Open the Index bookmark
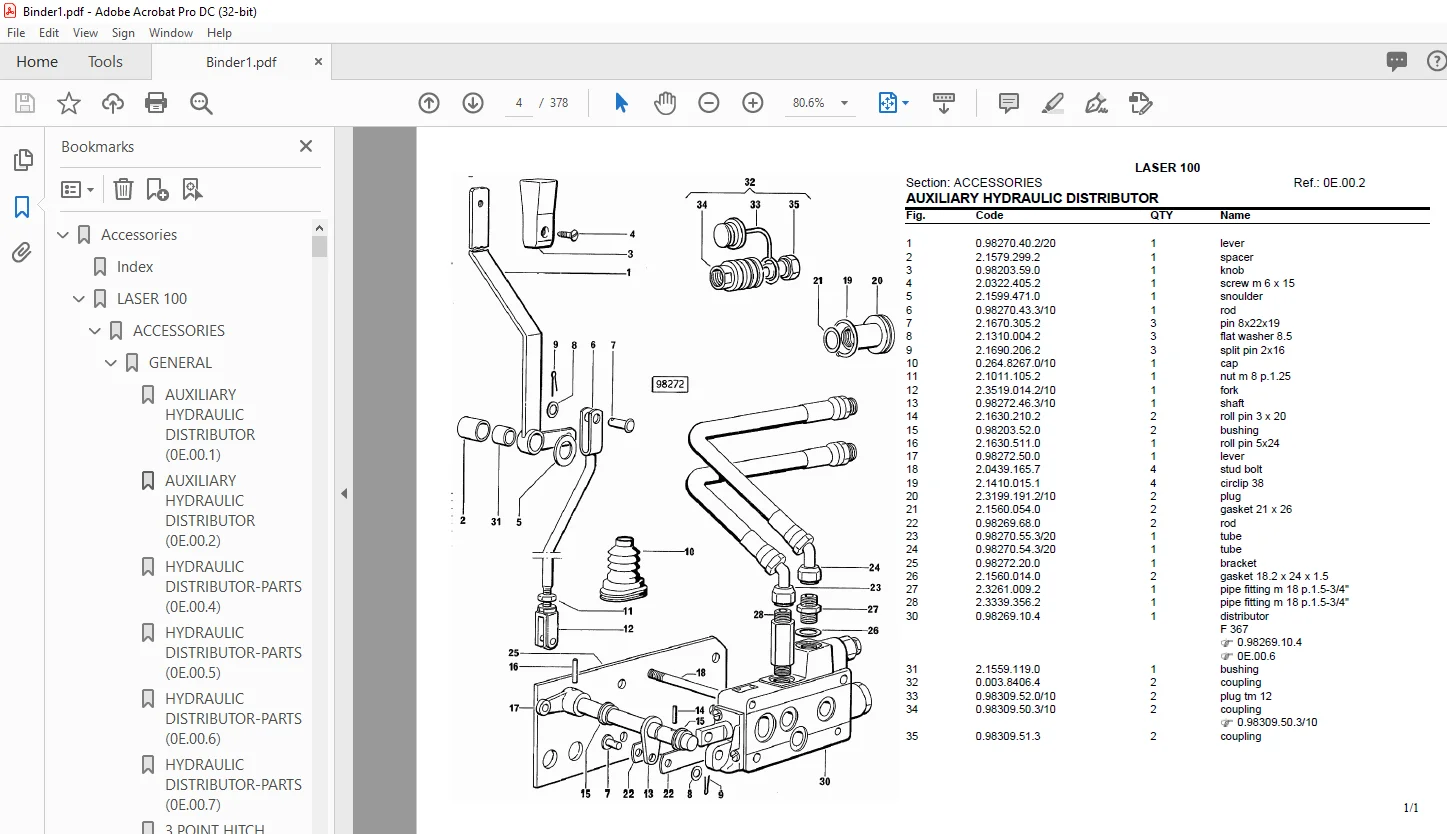 135,267
